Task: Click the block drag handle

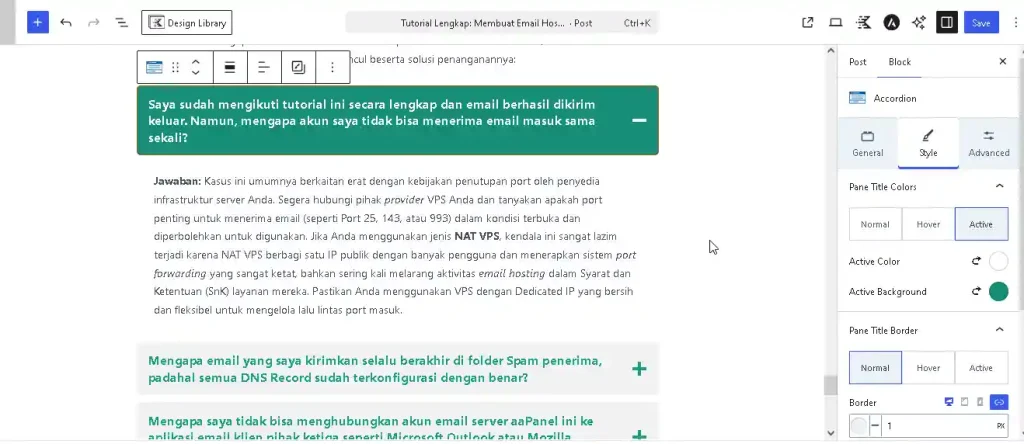Action: 175,67
